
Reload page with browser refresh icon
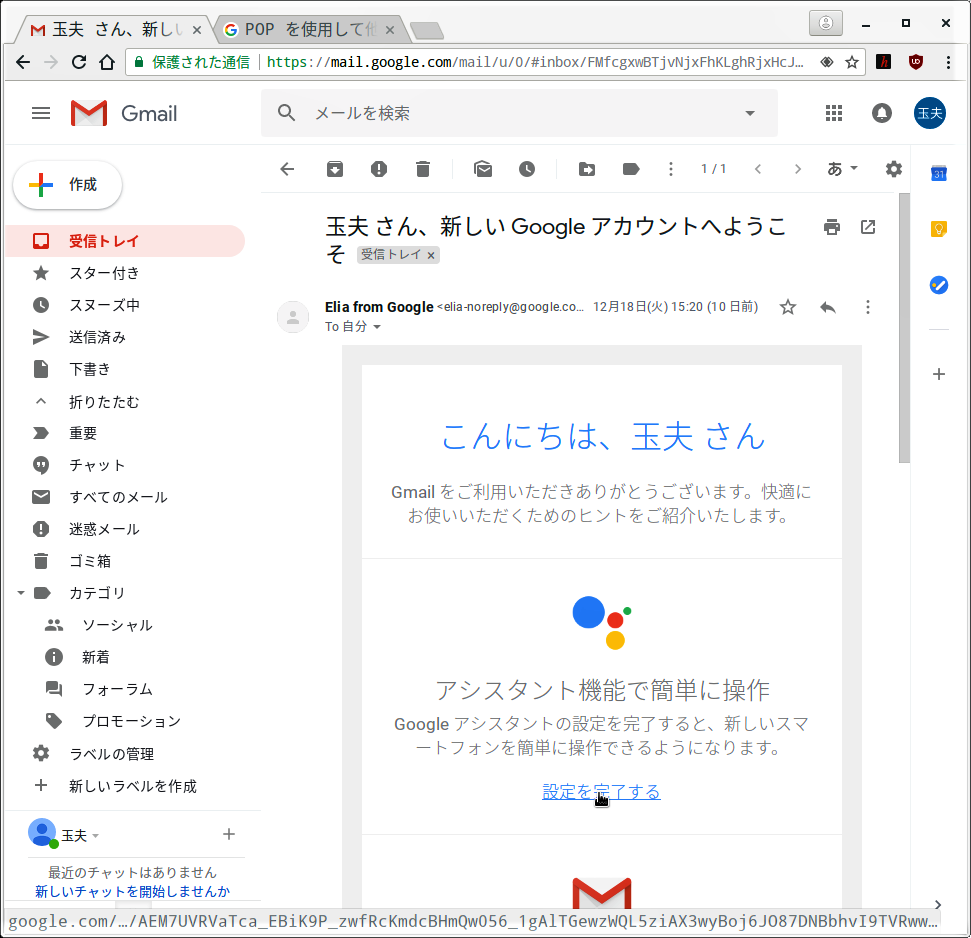click(x=79, y=62)
